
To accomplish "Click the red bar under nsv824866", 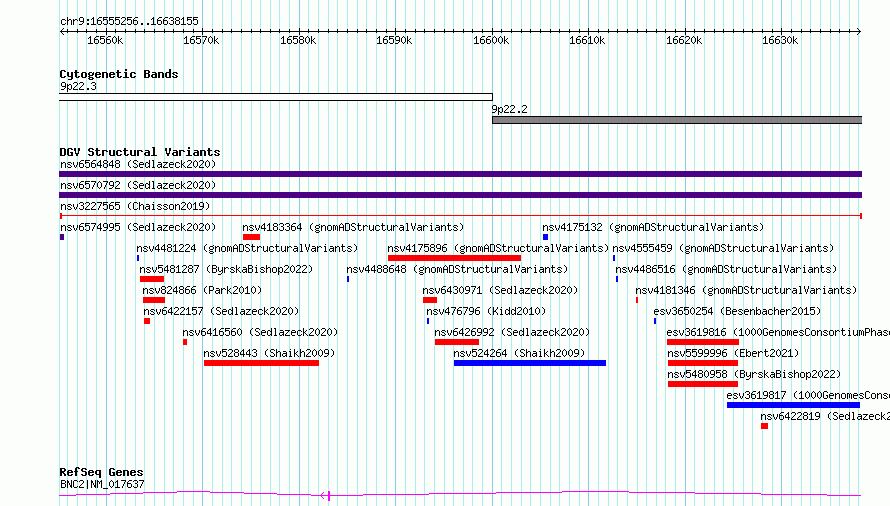I will point(154,300).
